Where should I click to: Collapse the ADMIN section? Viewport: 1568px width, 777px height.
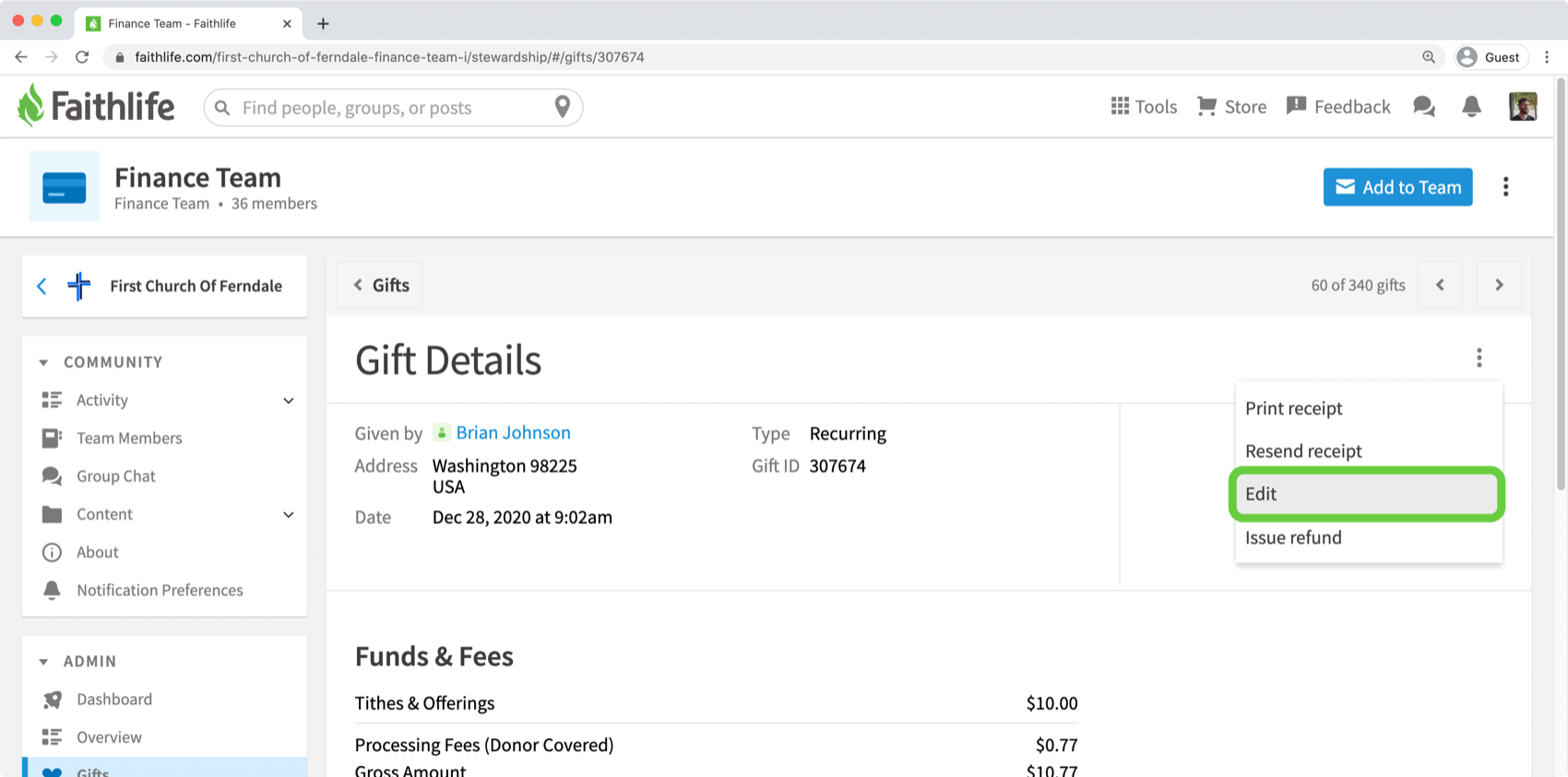click(x=43, y=662)
